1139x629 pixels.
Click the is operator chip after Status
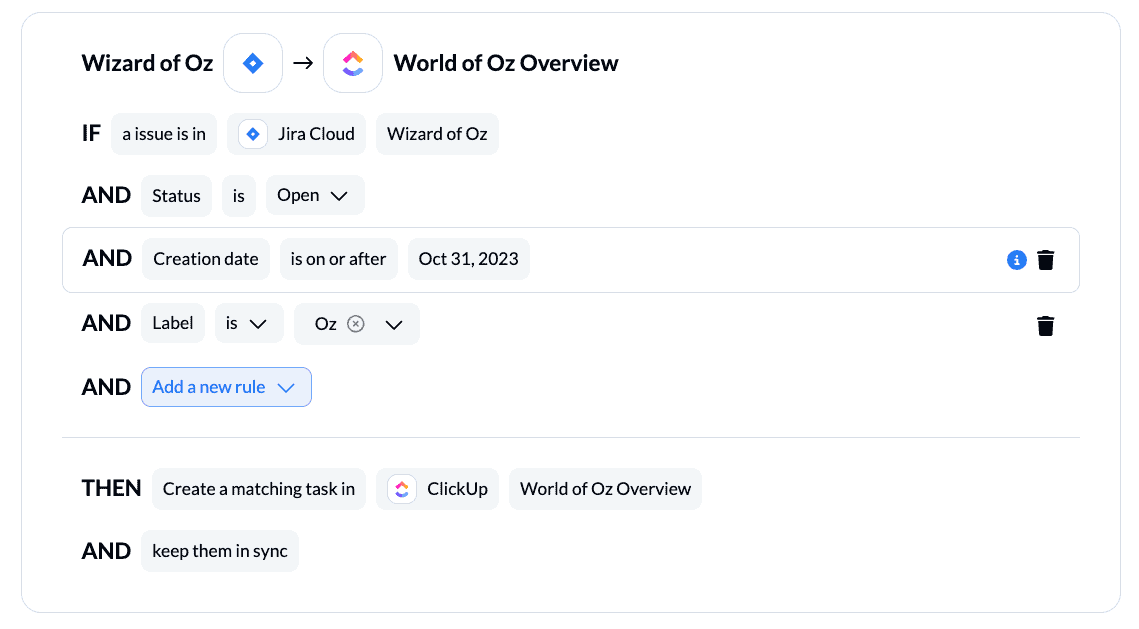pos(239,196)
